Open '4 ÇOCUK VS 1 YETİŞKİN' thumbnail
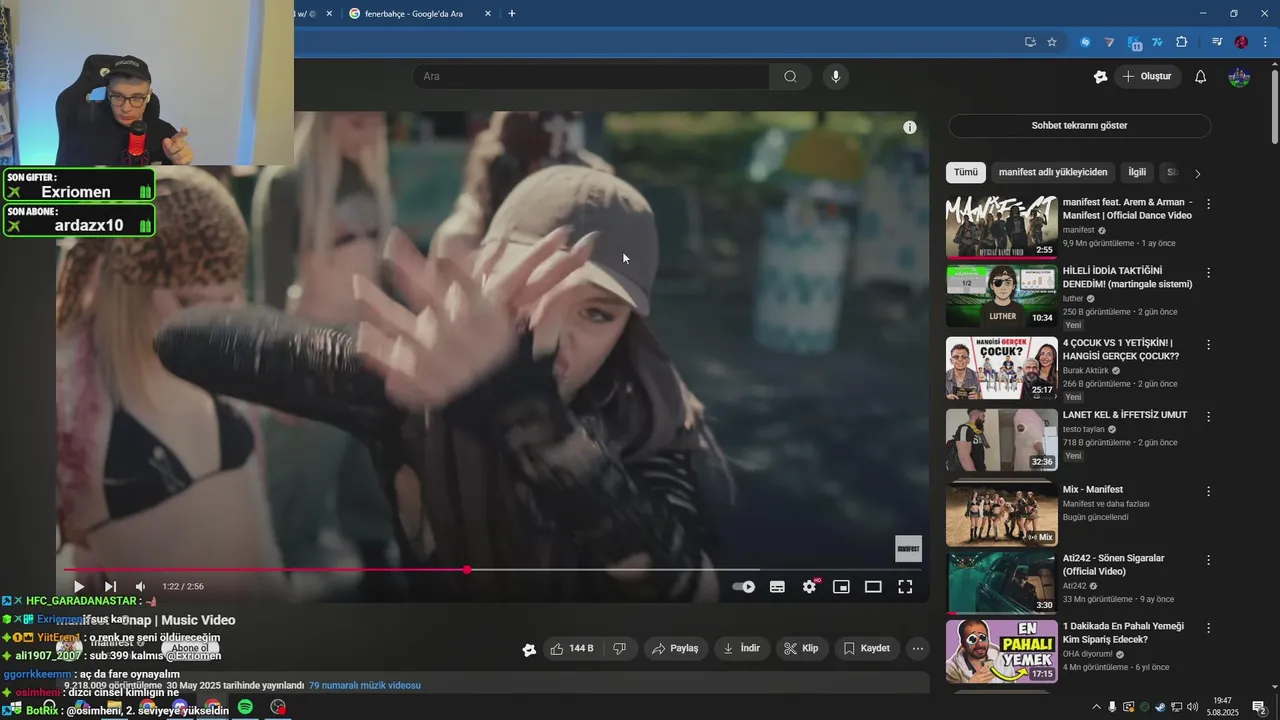This screenshot has width=1280, height=720. coord(1001,368)
